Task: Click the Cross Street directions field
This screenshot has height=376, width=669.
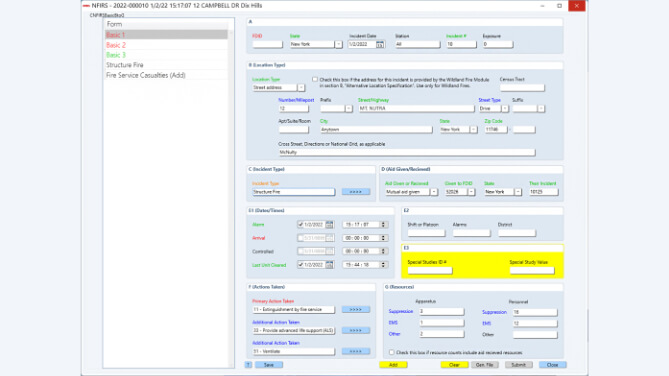Action: pos(407,152)
